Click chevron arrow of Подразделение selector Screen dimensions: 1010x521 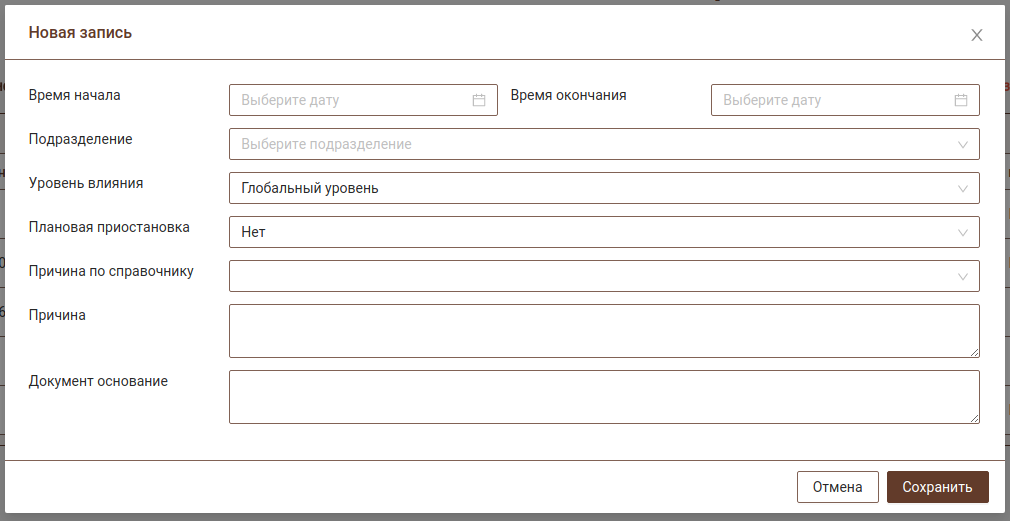pos(963,144)
